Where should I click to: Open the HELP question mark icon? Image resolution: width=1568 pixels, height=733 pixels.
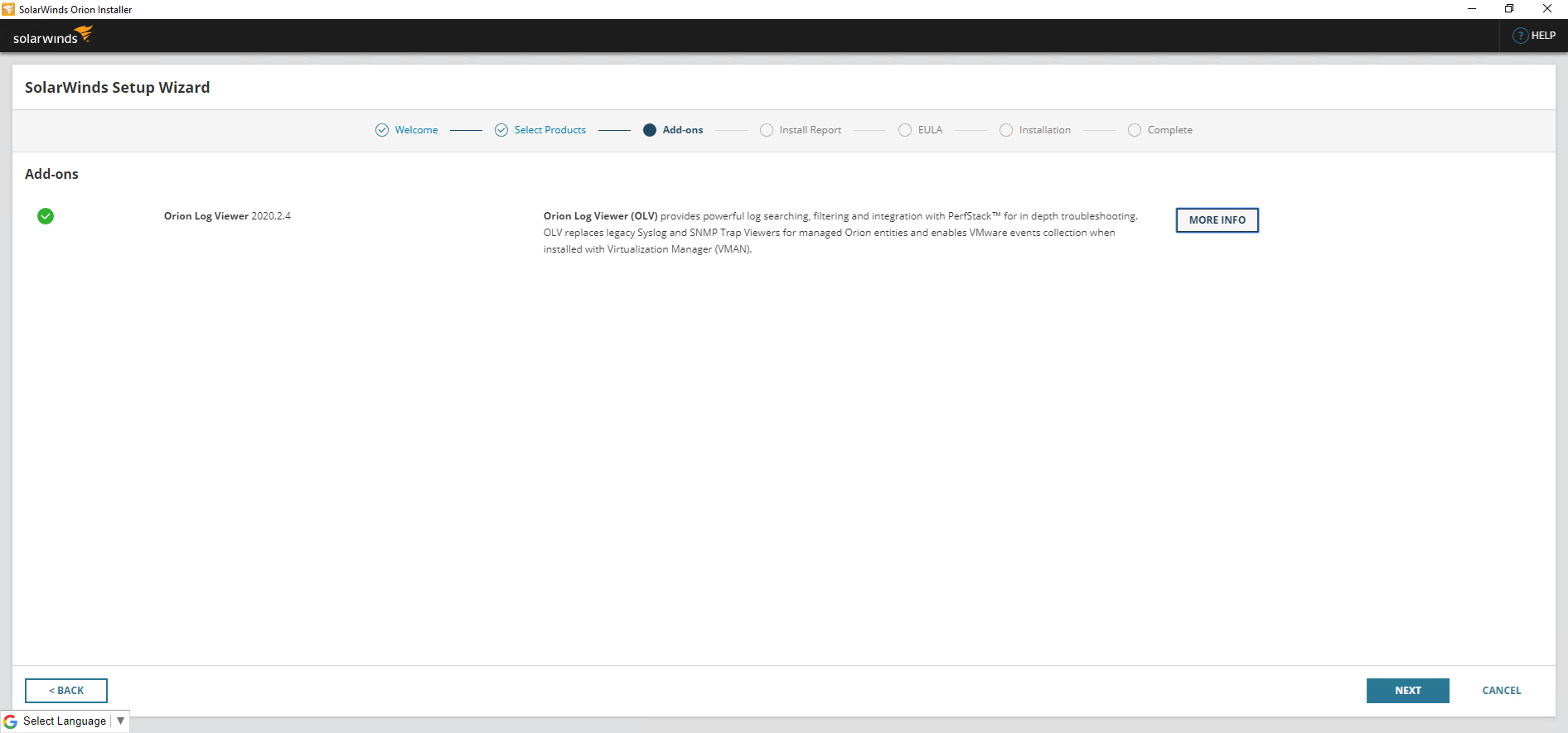click(1520, 36)
